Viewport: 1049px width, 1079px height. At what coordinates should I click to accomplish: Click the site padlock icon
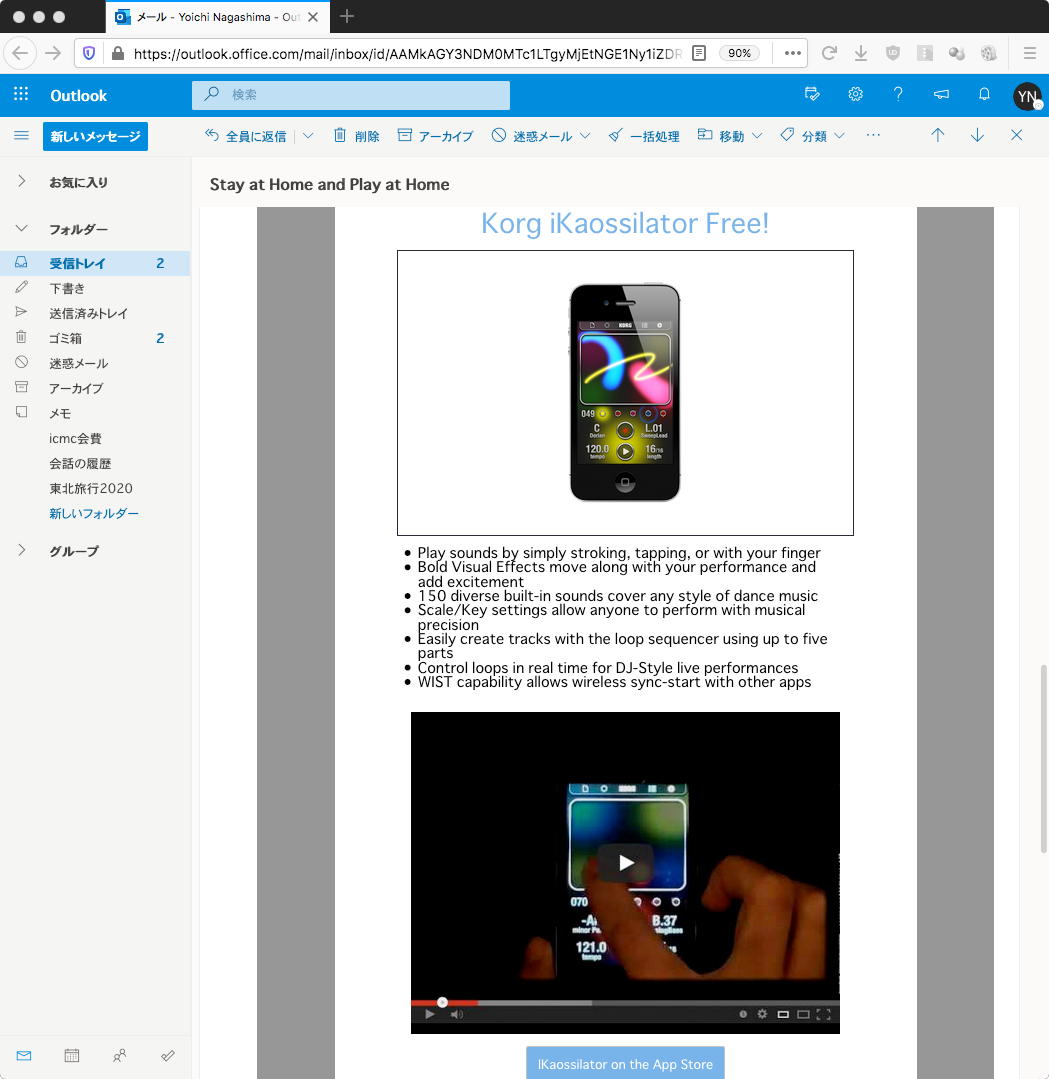pyautogui.click(x=118, y=53)
